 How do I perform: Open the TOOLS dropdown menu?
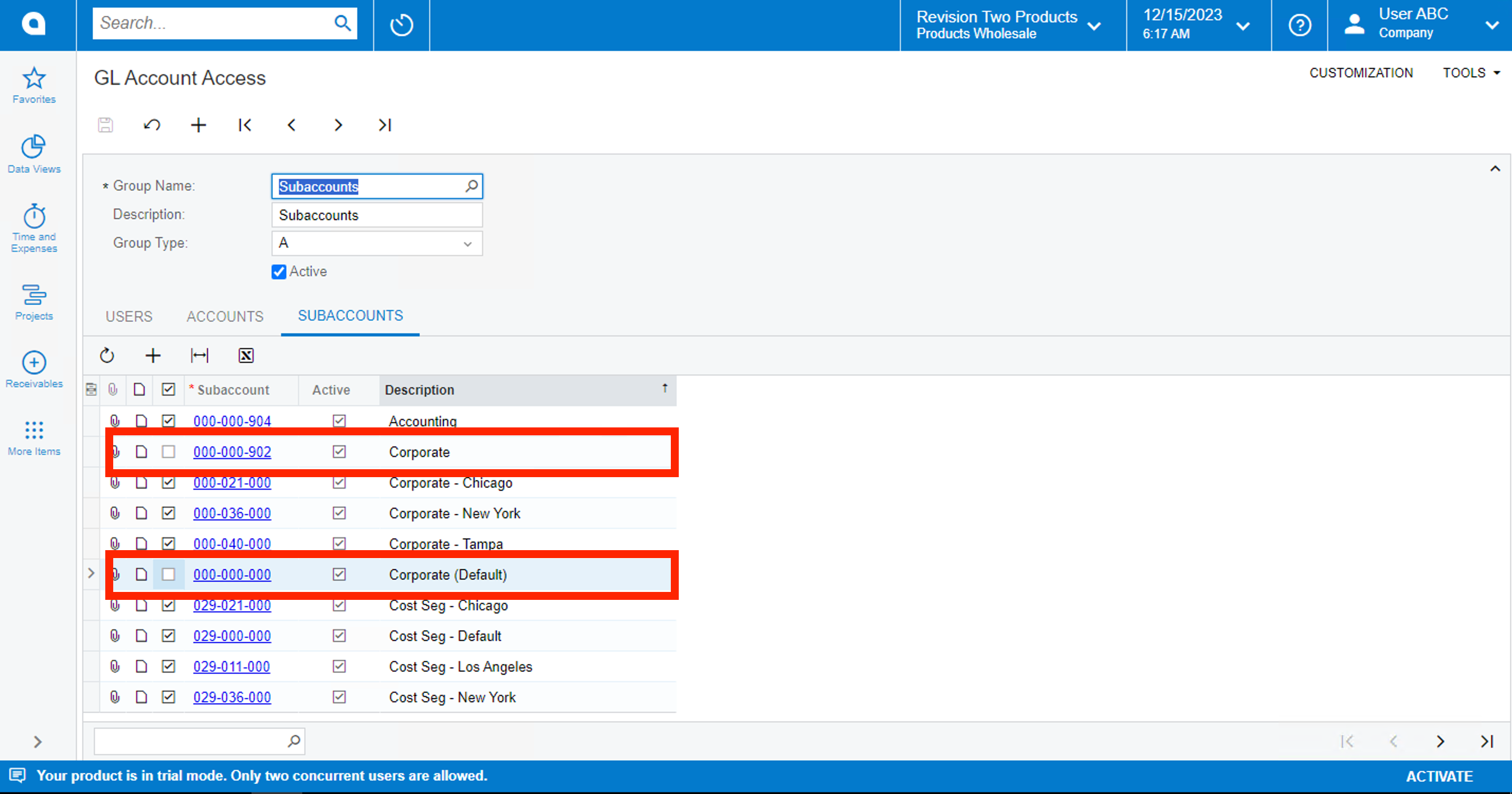click(1471, 73)
